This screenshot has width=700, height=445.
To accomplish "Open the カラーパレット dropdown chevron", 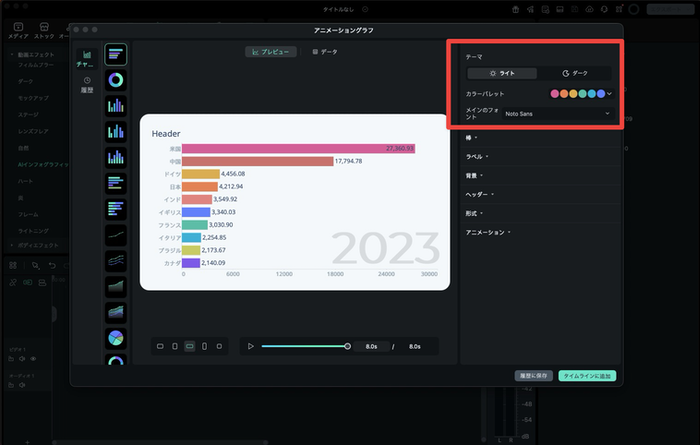I will click(609, 94).
